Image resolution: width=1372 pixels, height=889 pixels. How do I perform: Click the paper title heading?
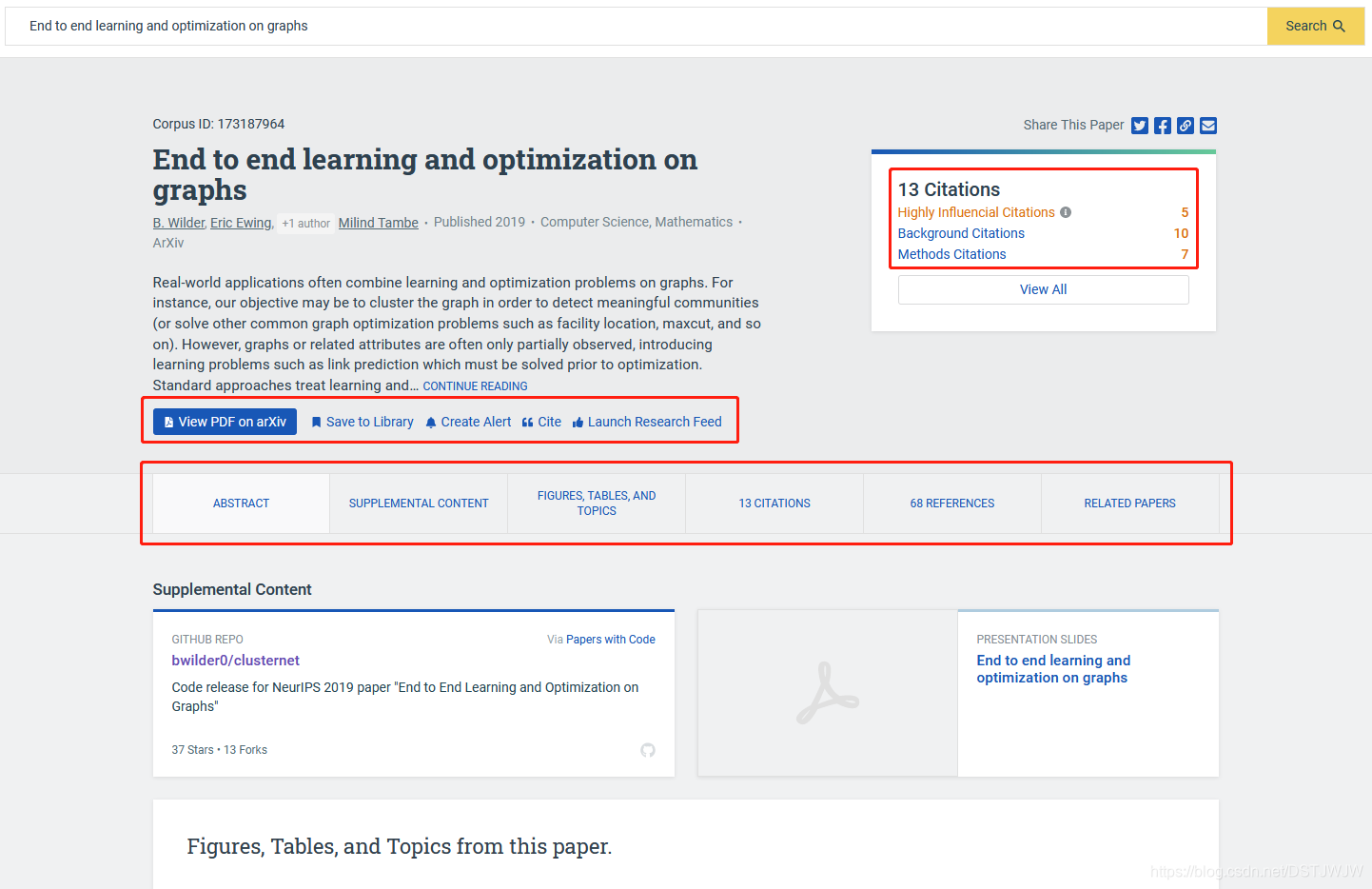pyautogui.click(x=425, y=174)
